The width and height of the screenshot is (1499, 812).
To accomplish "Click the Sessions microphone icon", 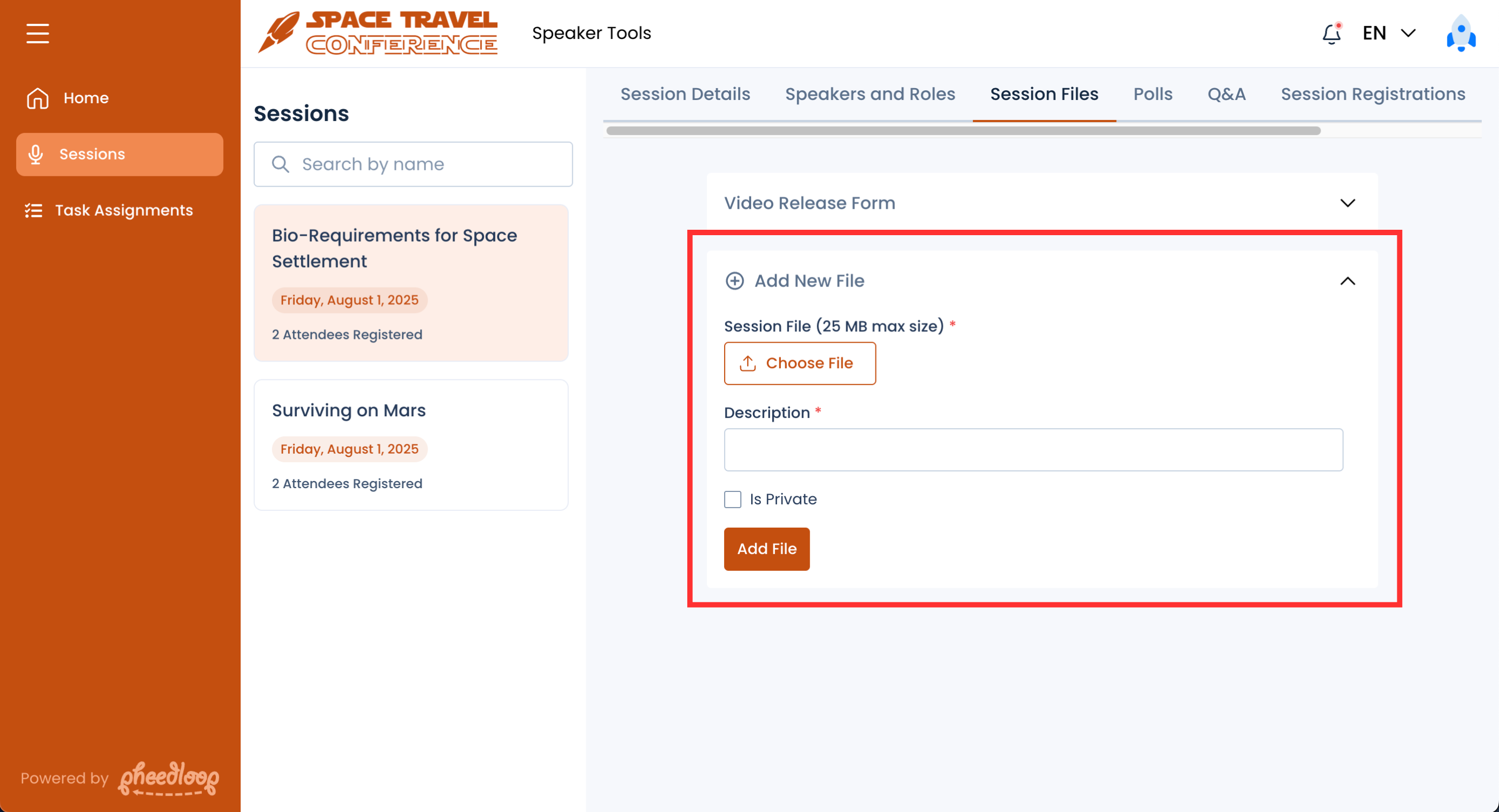I will coord(36,154).
